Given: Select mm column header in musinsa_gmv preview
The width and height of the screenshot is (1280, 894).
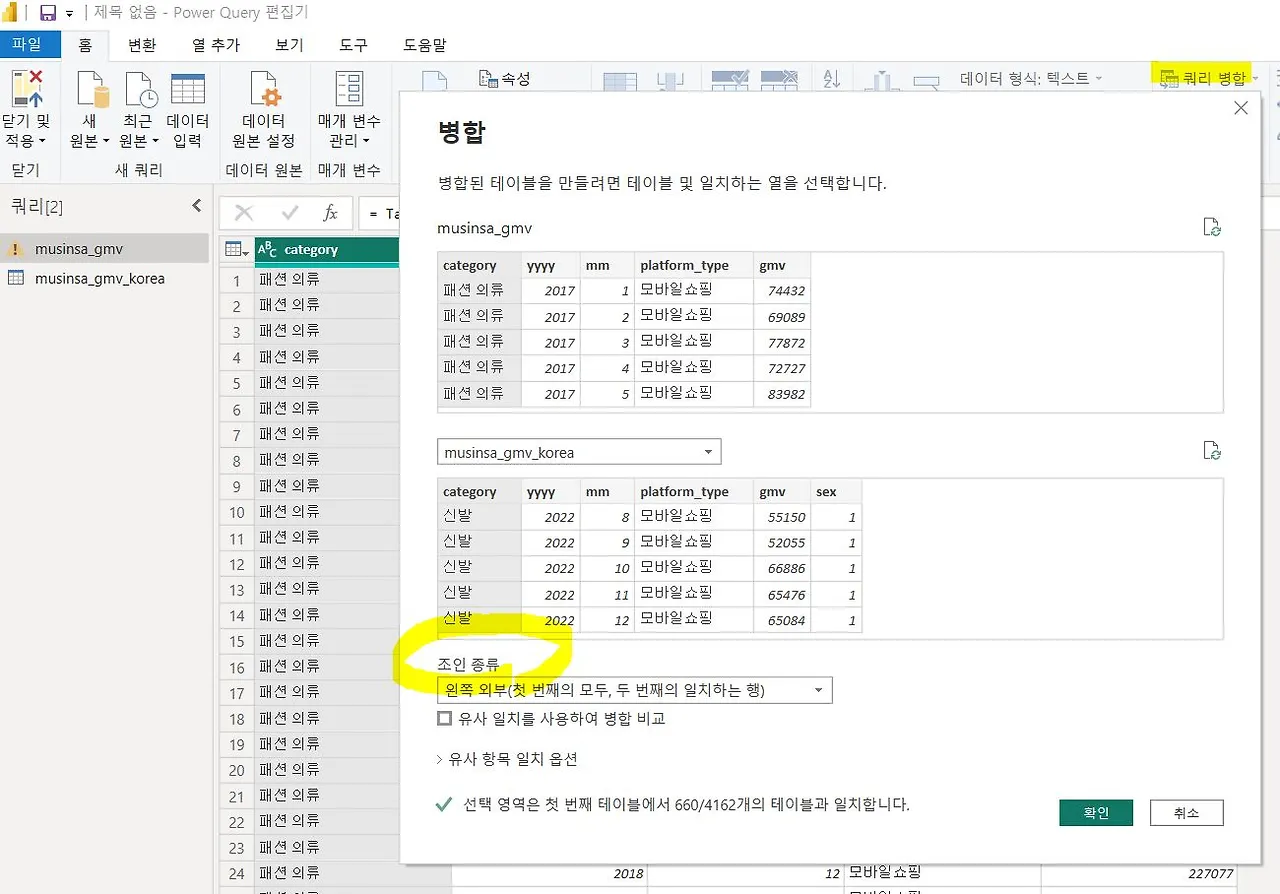Looking at the screenshot, I should coord(607,265).
